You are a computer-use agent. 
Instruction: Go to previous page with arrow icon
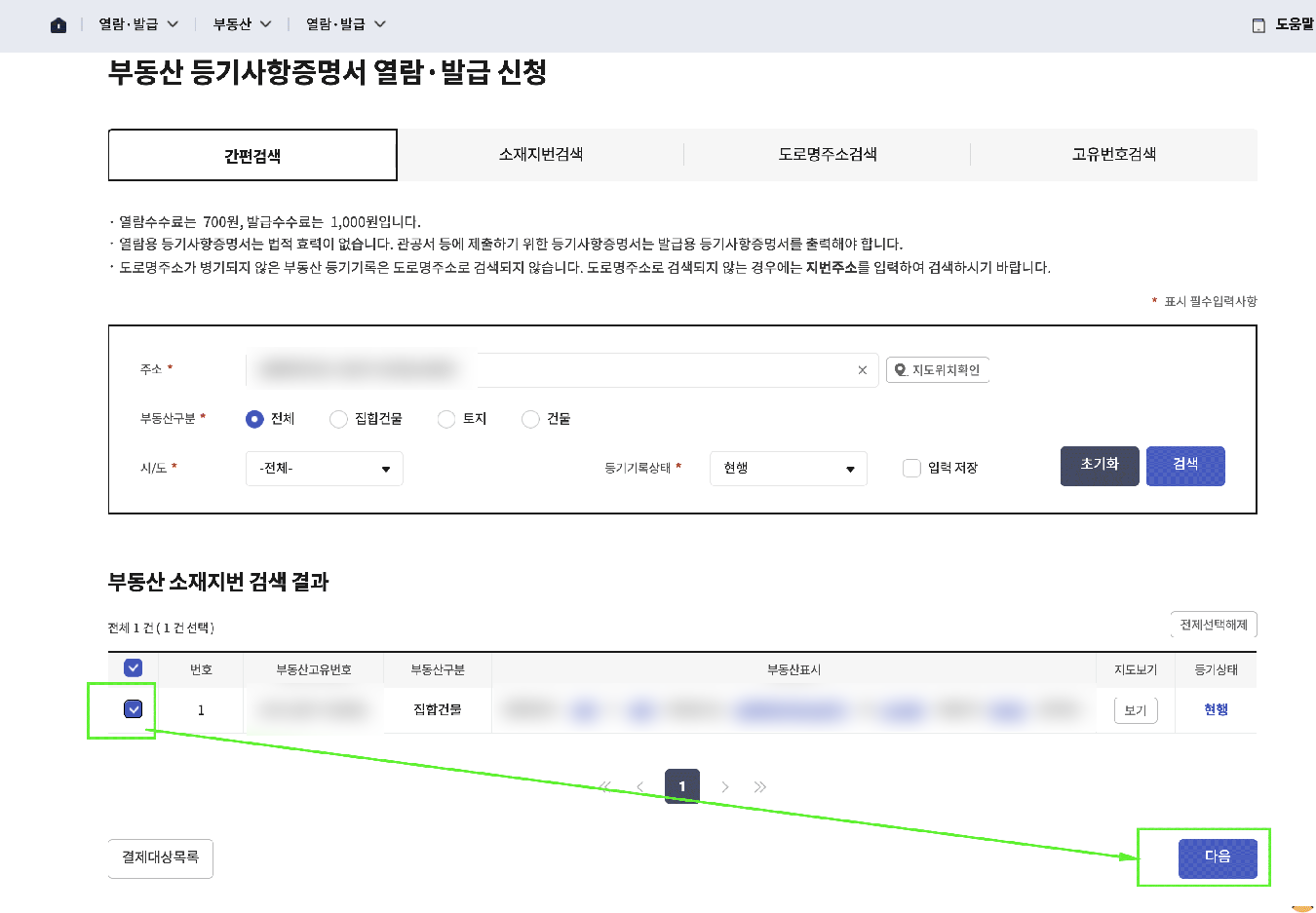[x=639, y=786]
